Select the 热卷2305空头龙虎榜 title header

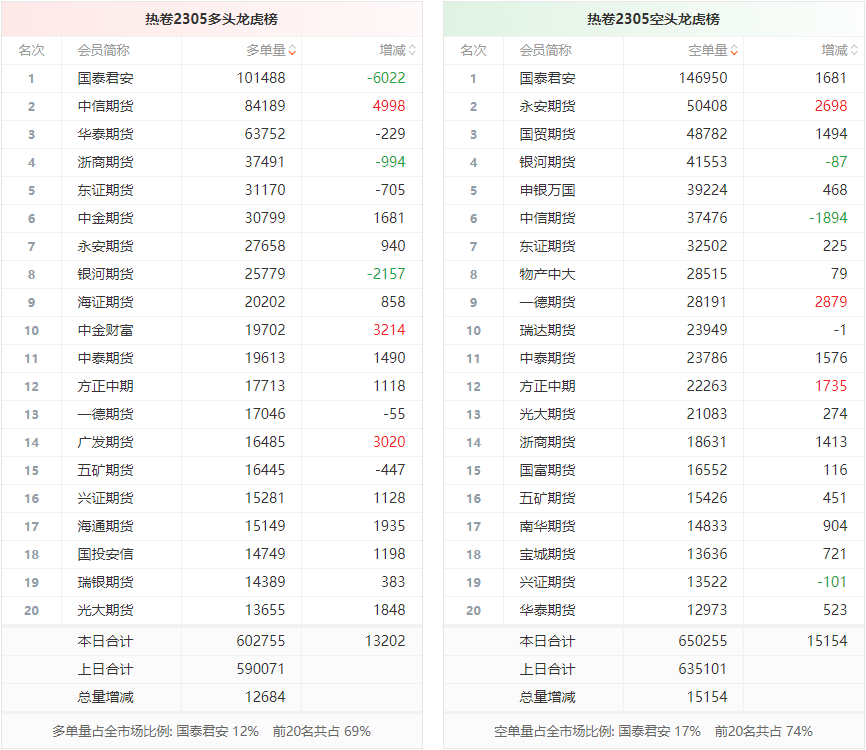[654, 19]
